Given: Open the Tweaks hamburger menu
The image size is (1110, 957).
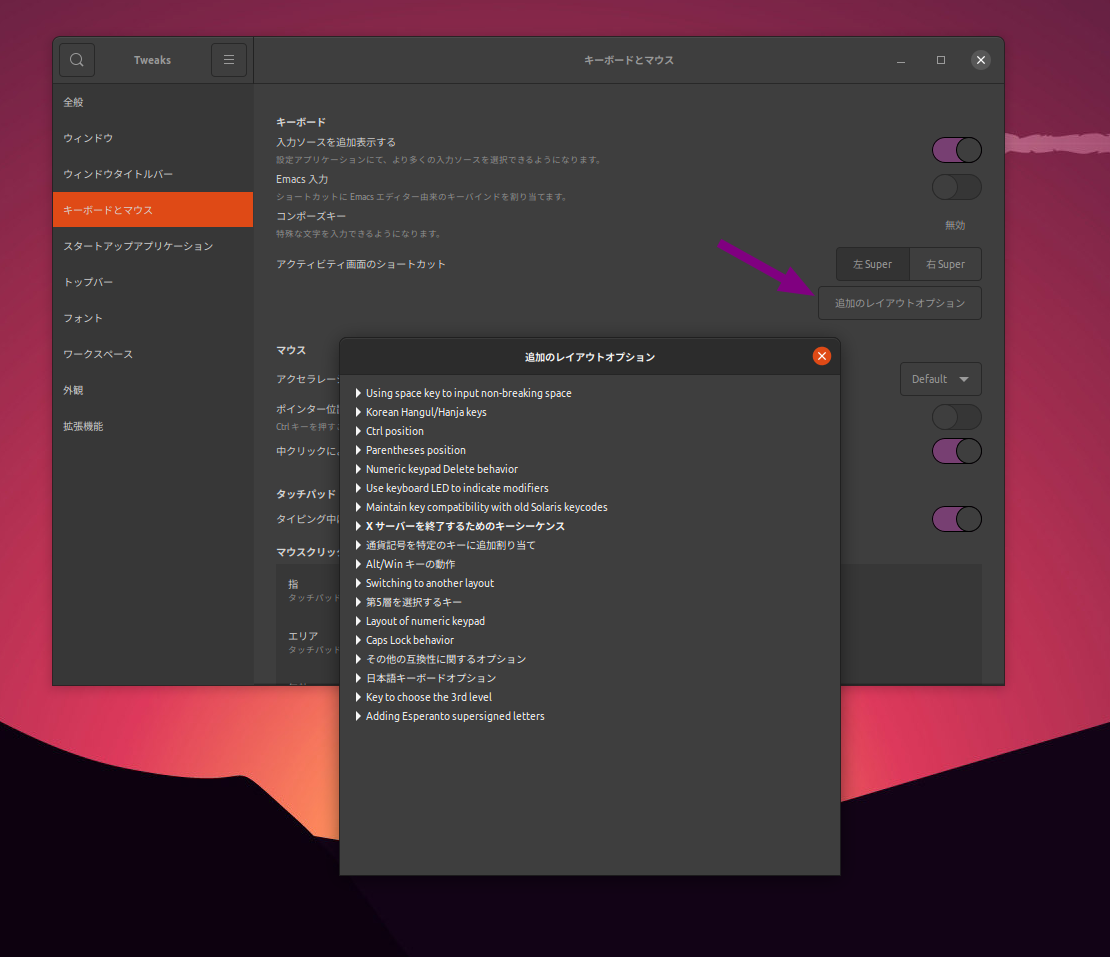Looking at the screenshot, I should (x=229, y=60).
